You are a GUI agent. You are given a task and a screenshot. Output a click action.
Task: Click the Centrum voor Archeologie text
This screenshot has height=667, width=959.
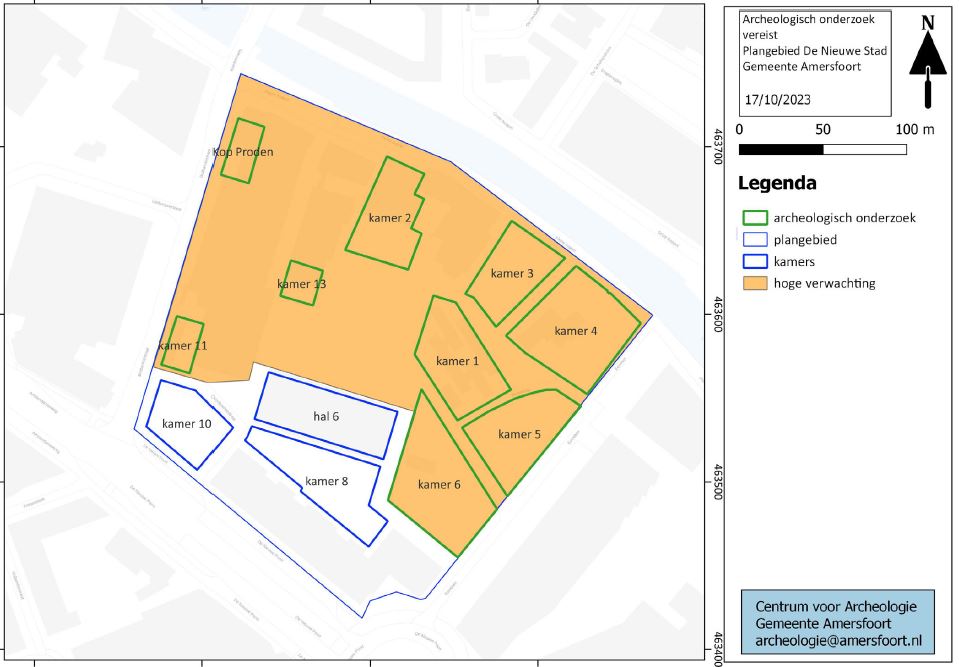835,606
